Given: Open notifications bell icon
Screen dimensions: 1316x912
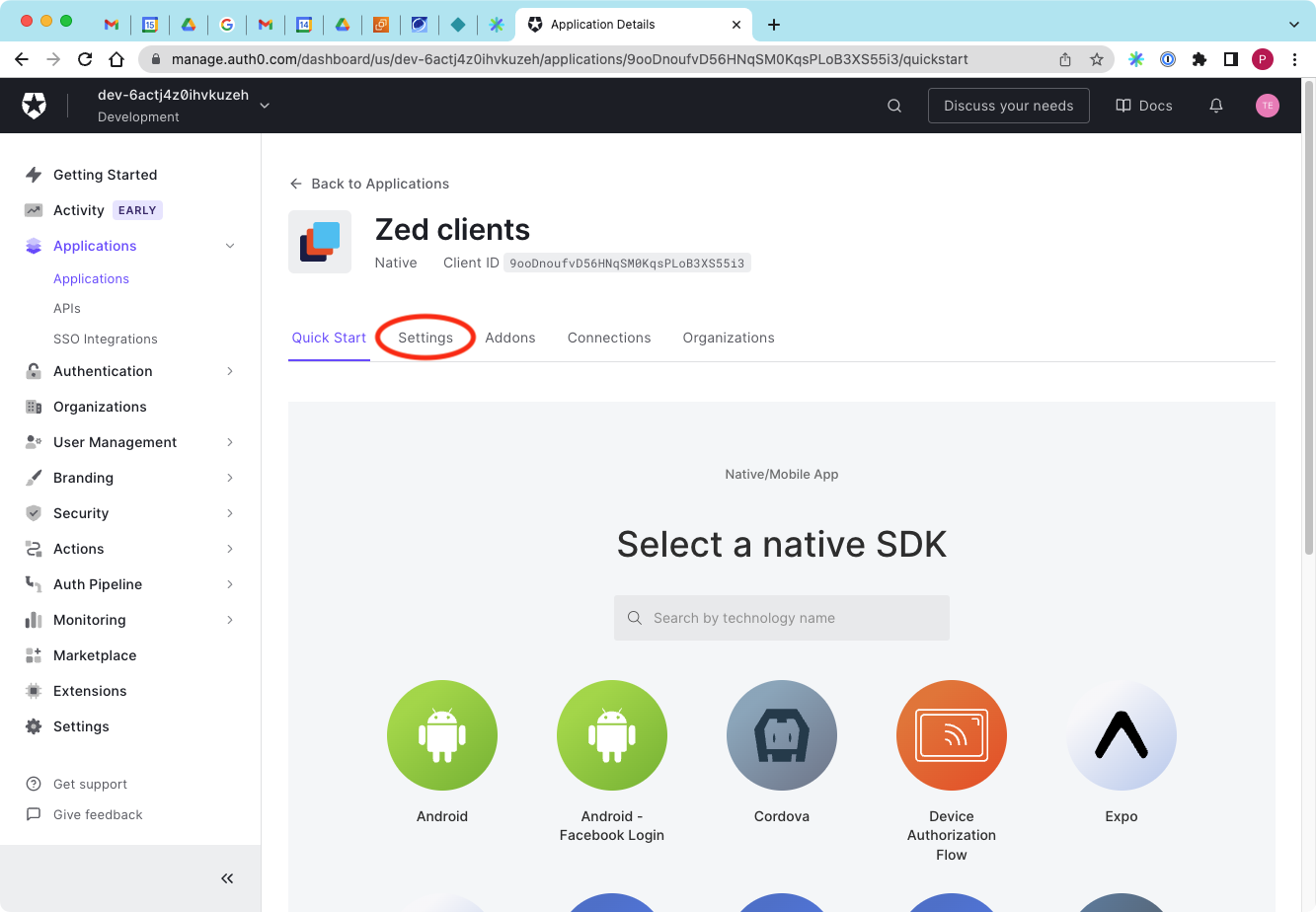Looking at the screenshot, I should [x=1216, y=106].
